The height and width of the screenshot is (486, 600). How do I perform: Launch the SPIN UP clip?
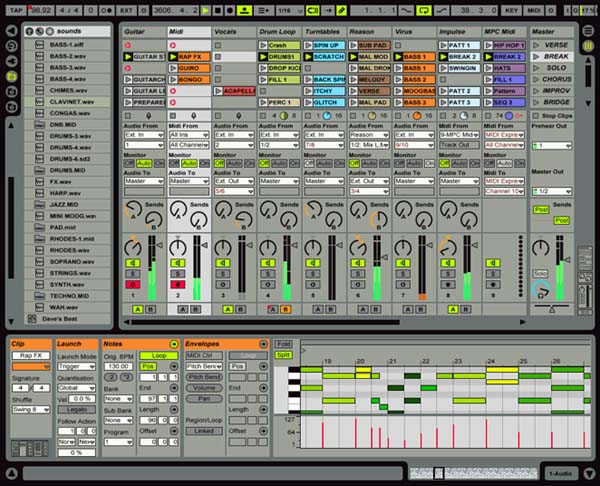pos(324,45)
